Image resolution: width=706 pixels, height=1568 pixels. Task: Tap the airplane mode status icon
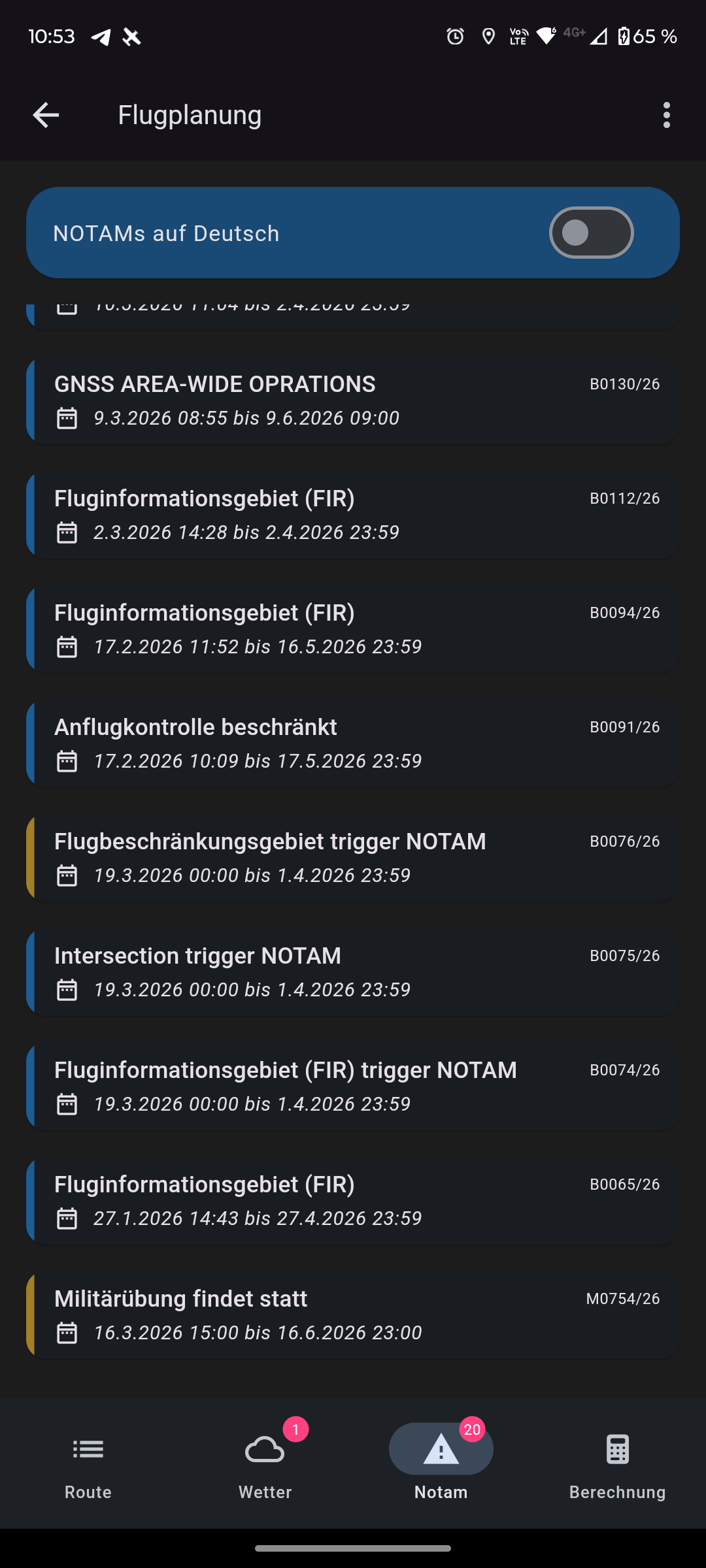click(x=131, y=37)
